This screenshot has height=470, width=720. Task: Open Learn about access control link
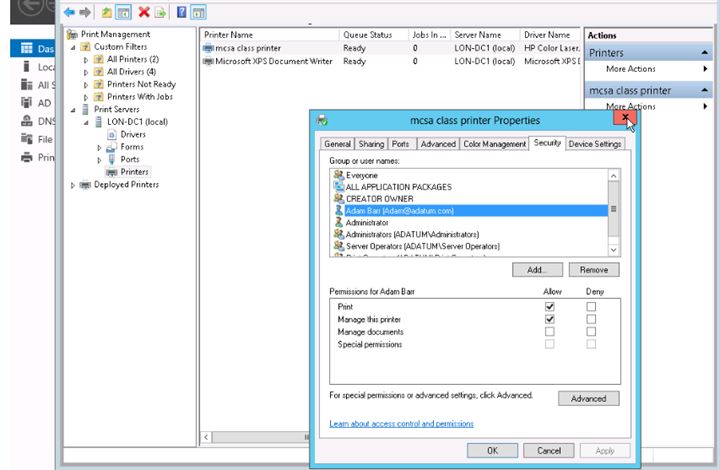[401, 423]
